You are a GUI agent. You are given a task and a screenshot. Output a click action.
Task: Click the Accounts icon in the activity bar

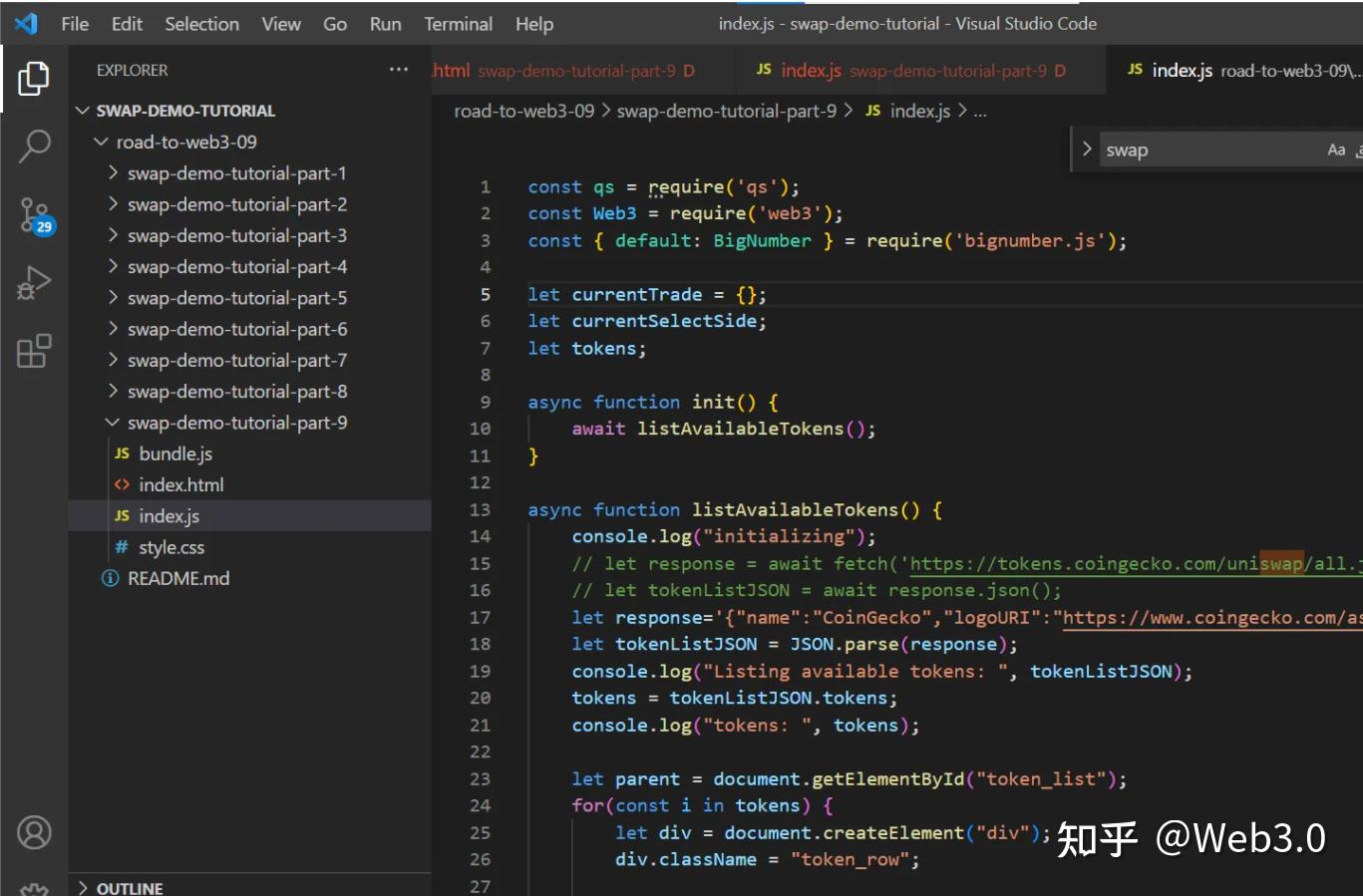click(33, 832)
